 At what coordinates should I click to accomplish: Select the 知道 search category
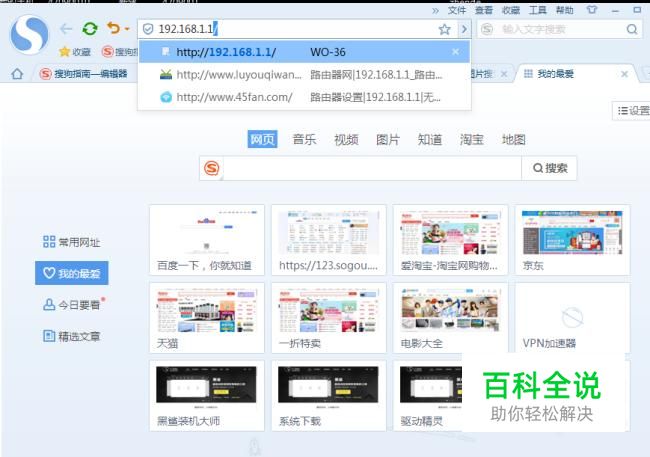click(429, 139)
